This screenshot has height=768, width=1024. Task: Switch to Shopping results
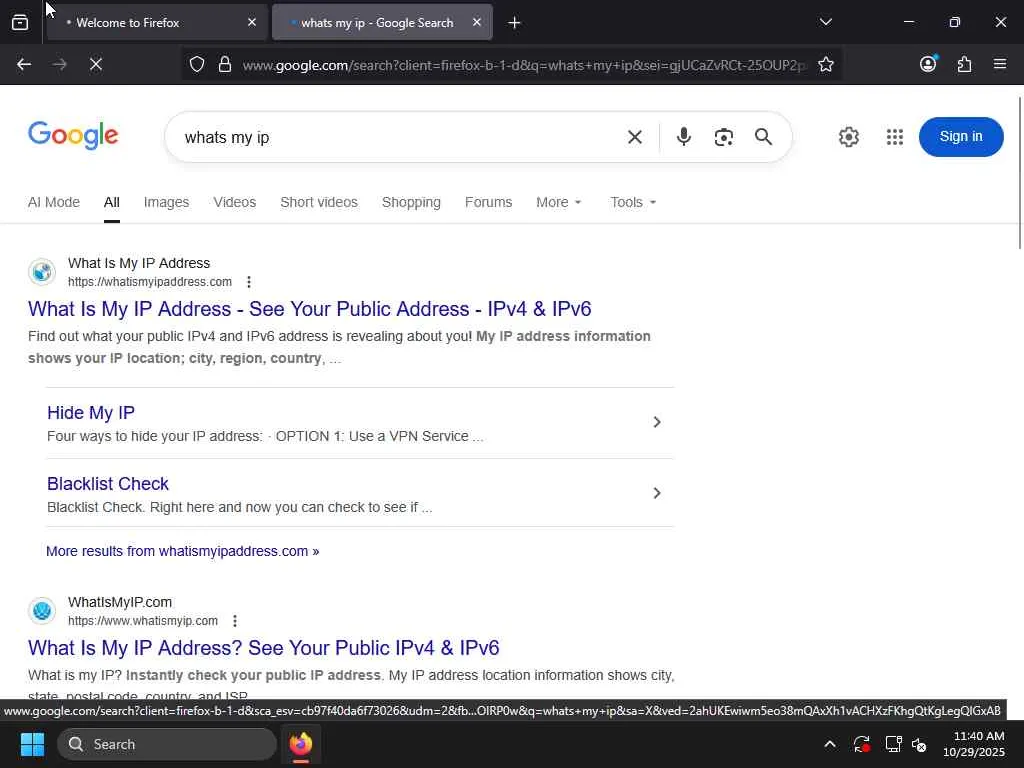point(411,202)
